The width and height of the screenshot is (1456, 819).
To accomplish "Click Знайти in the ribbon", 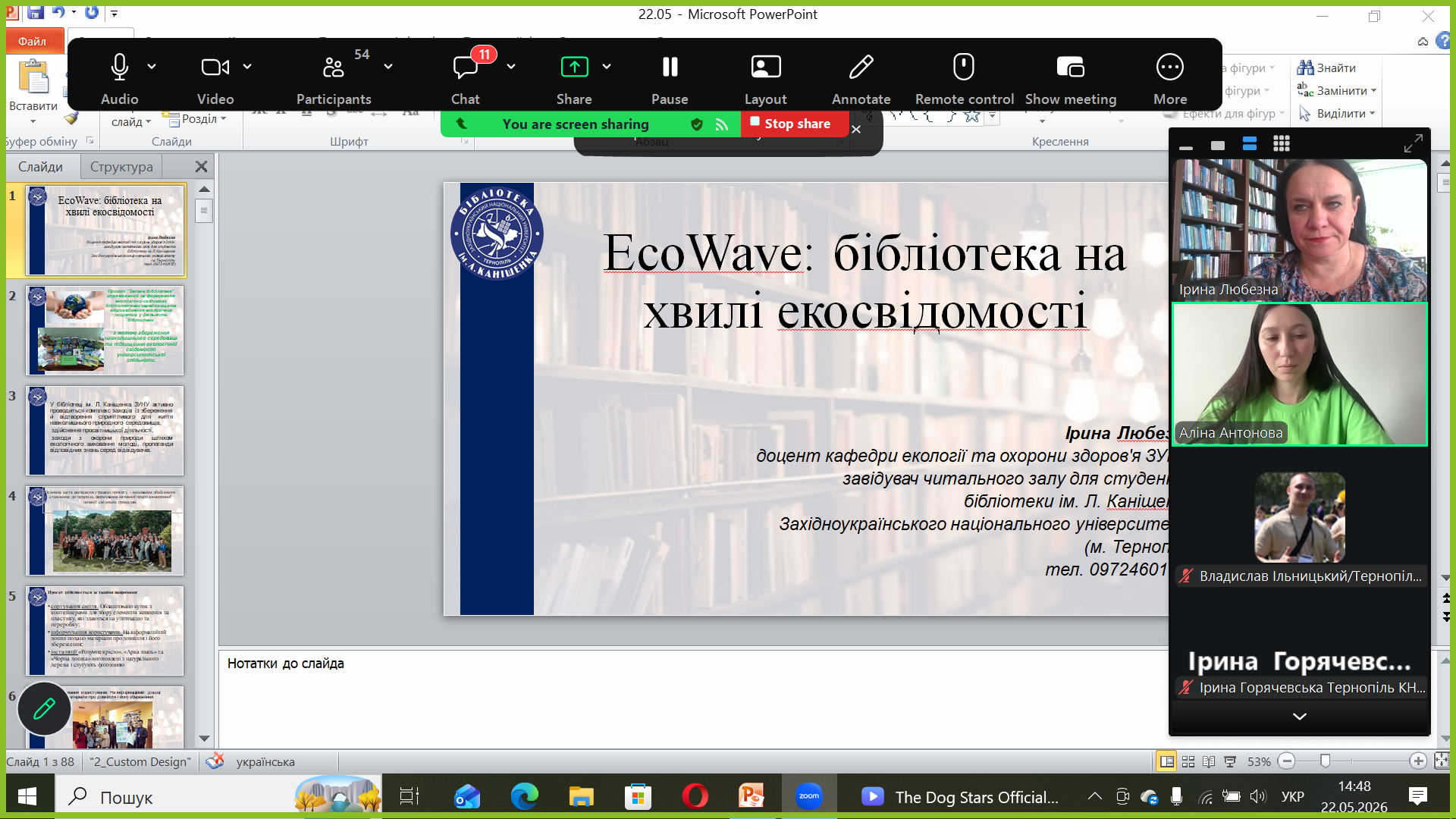I will tap(1327, 68).
